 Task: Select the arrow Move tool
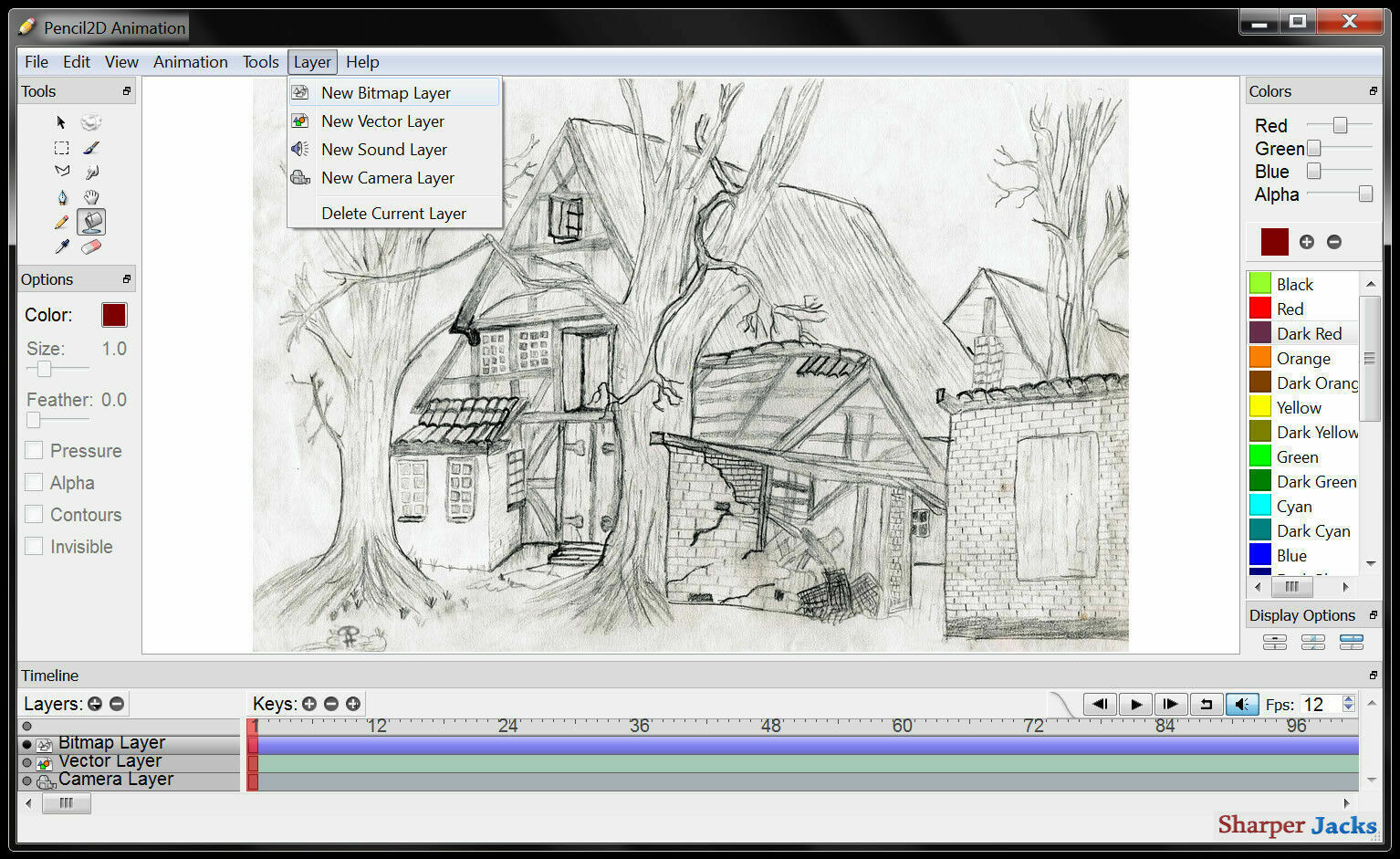coord(61,122)
